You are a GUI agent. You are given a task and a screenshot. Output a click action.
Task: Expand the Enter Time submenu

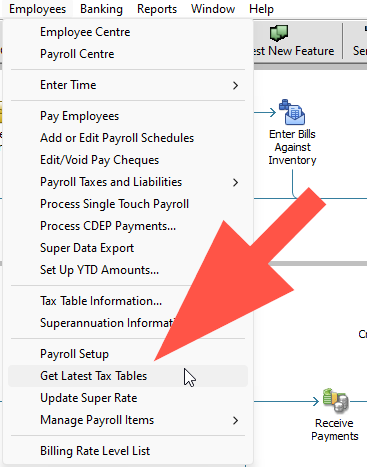click(128, 85)
